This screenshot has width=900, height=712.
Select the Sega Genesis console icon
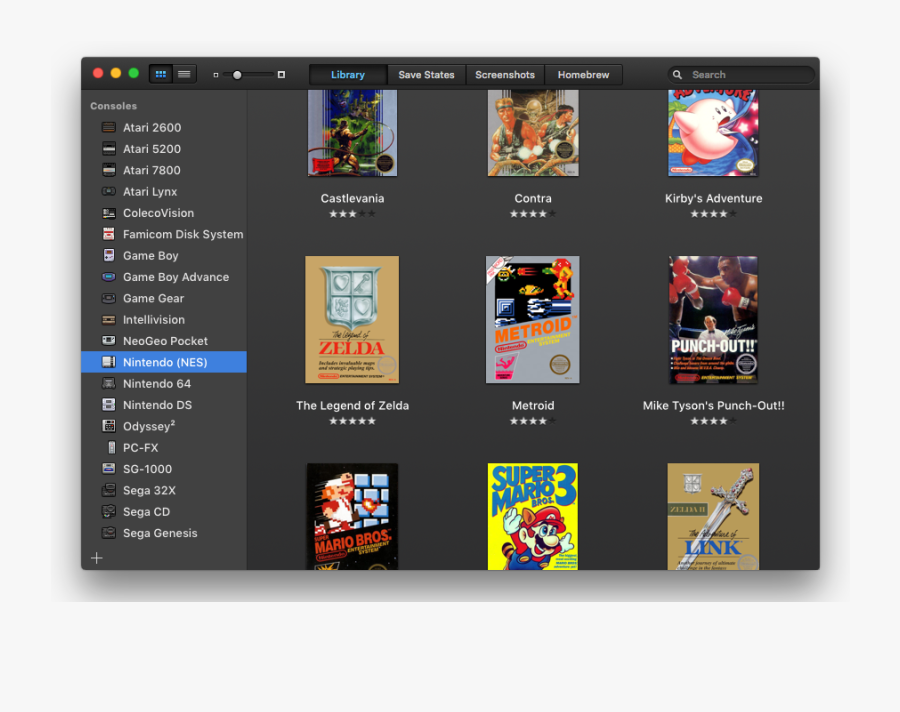pyautogui.click(x=109, y=533)
